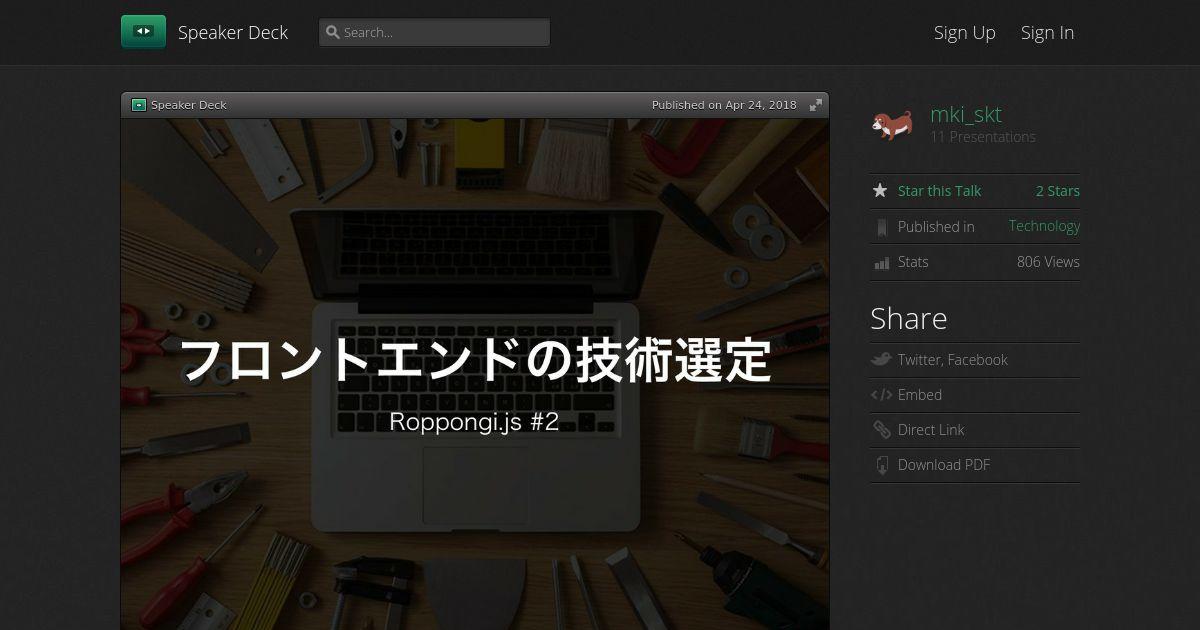Get the Direct Link
The height and width of the screenshot is (630, 1200).
tap(931, 430)
